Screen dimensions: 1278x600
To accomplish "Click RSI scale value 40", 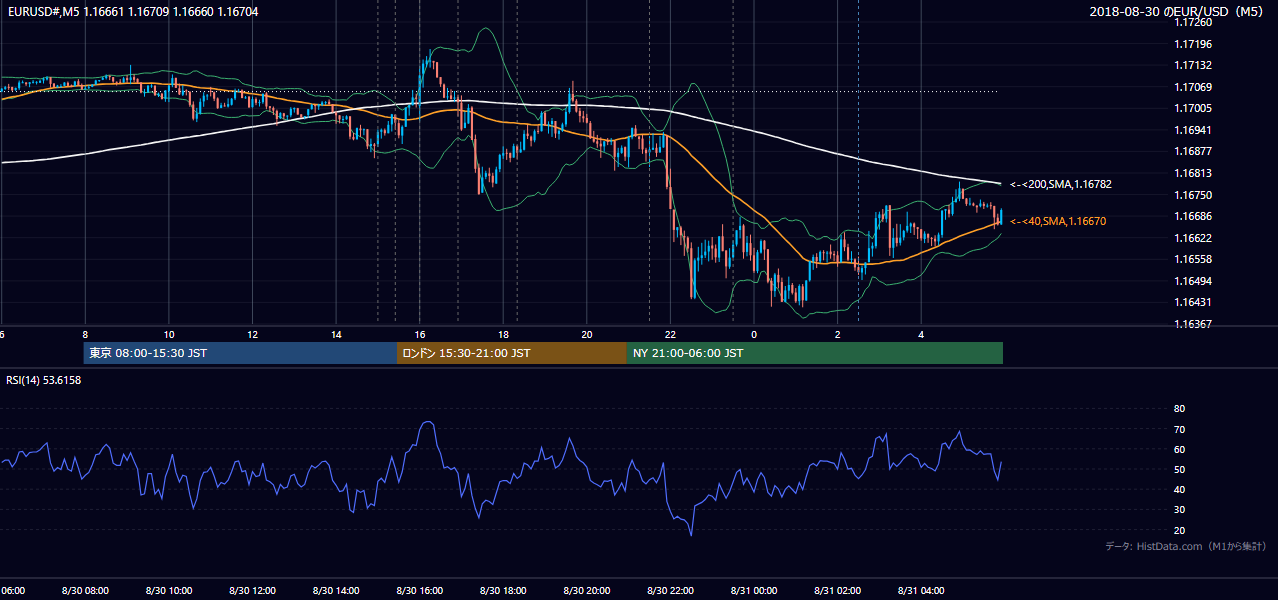I will 1179,489.
